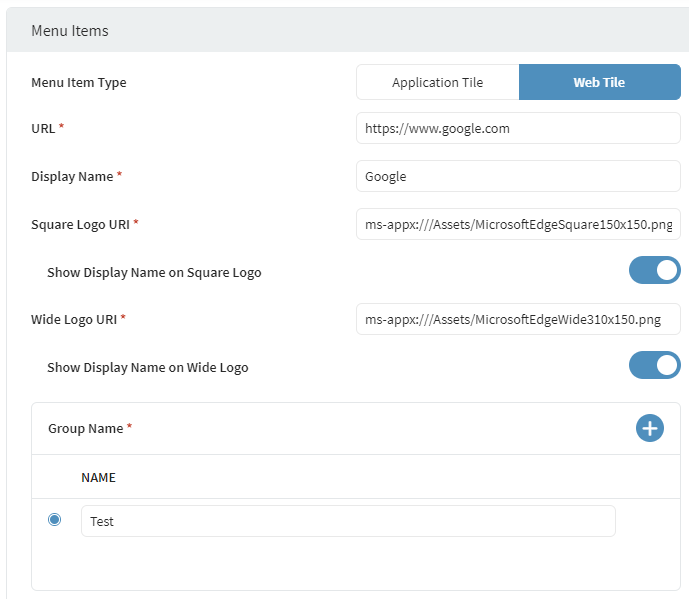Screen dimensions: 689x599
Task: Click the Square Logo URI text box
Action: click(x=518, y=224)
